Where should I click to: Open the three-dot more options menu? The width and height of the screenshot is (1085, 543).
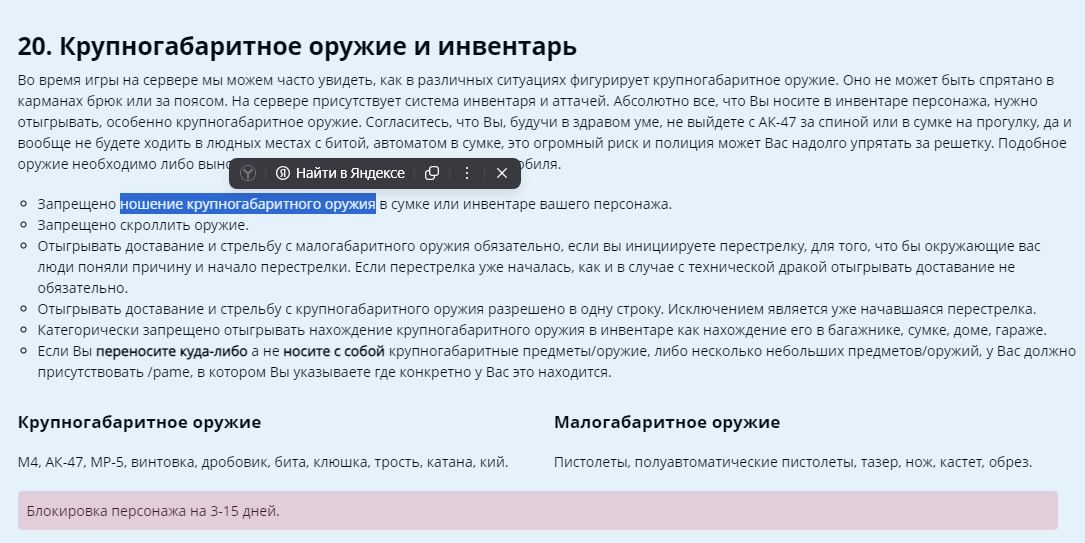click(466, 173)
